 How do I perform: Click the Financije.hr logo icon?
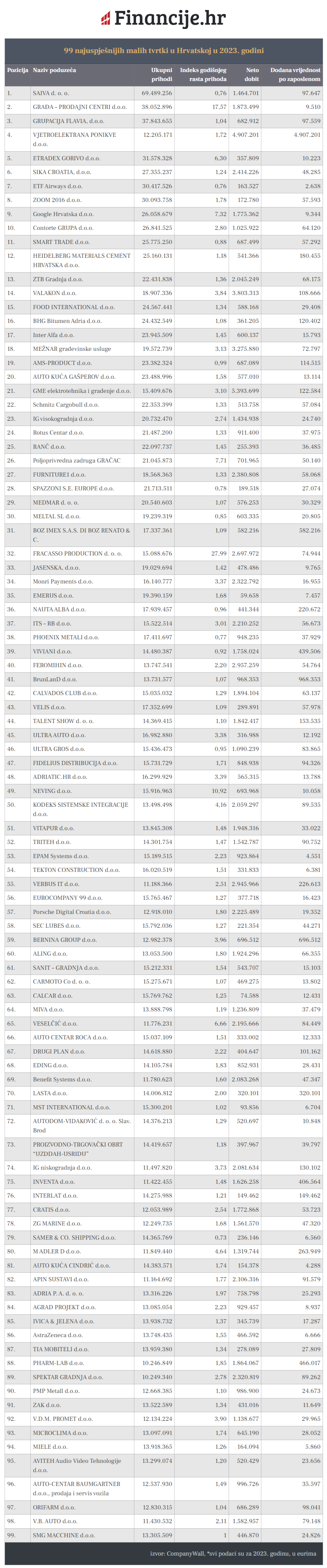click(x=106, y=19)
